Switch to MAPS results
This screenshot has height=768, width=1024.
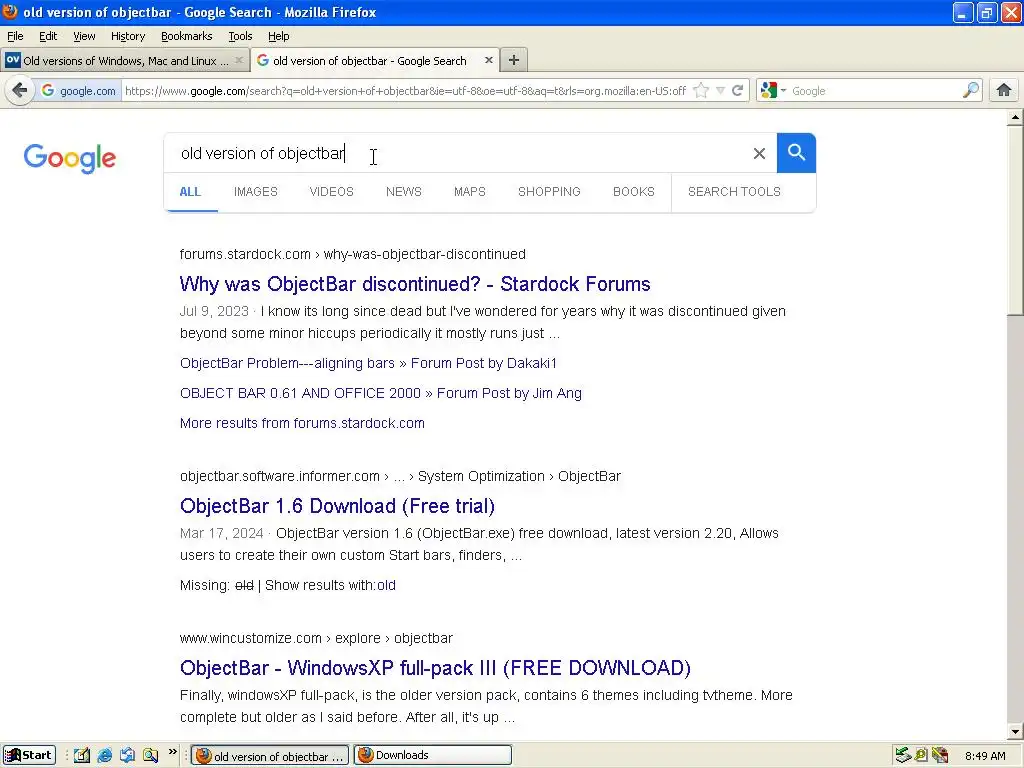(470, 191)
